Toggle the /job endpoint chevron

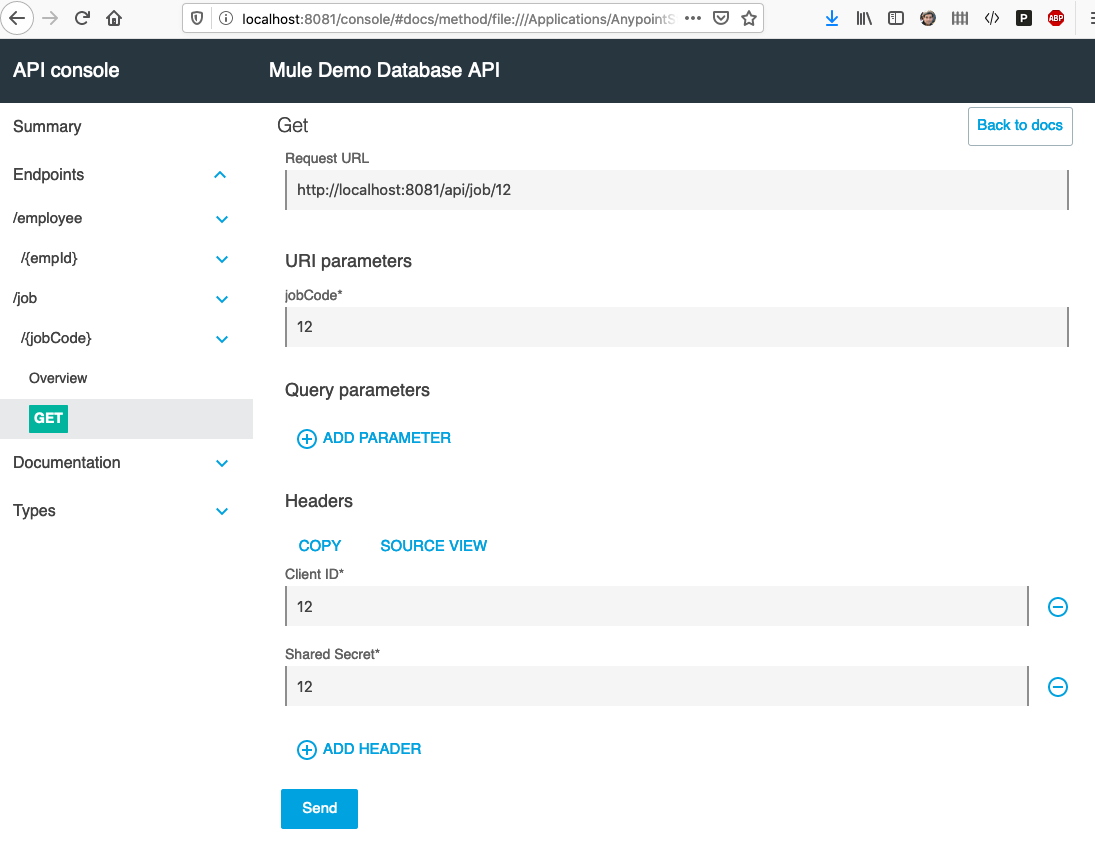pyautogui.click(x=222, y=300)
